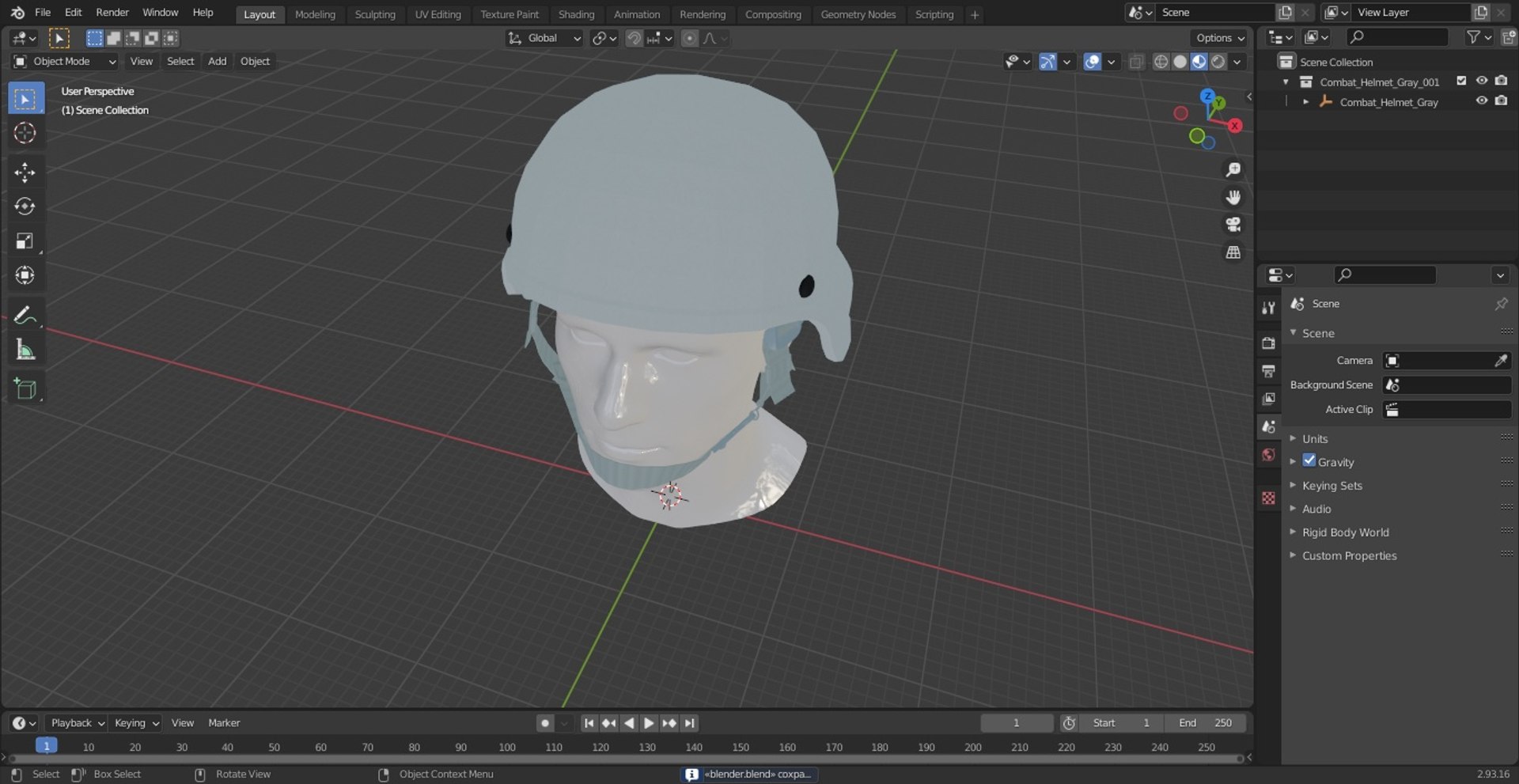
Task: Select the Add Cube tool
Action: (x=25, y=388)
